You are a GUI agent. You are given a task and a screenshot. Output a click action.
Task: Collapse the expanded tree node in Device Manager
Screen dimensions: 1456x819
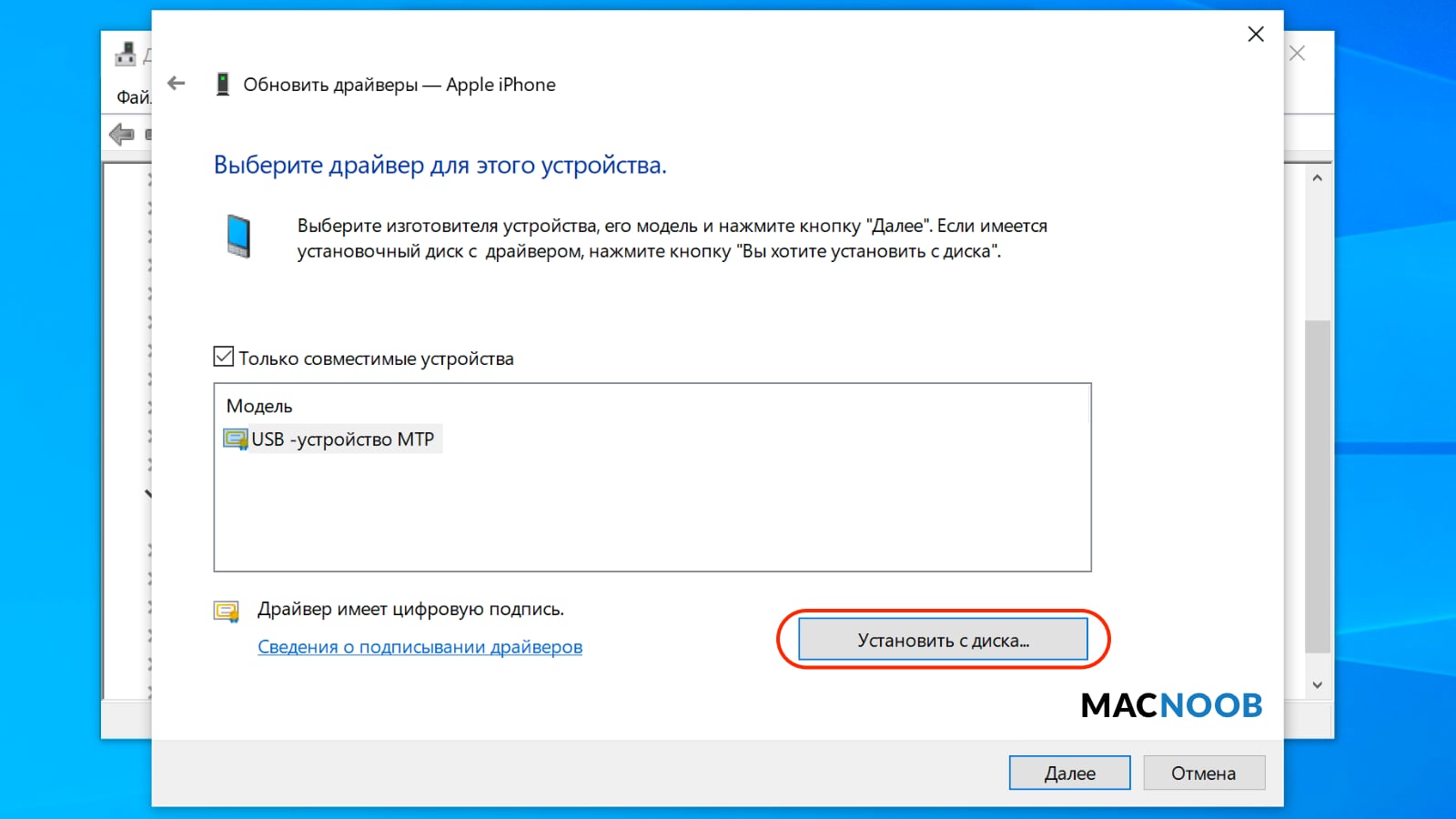148,494
